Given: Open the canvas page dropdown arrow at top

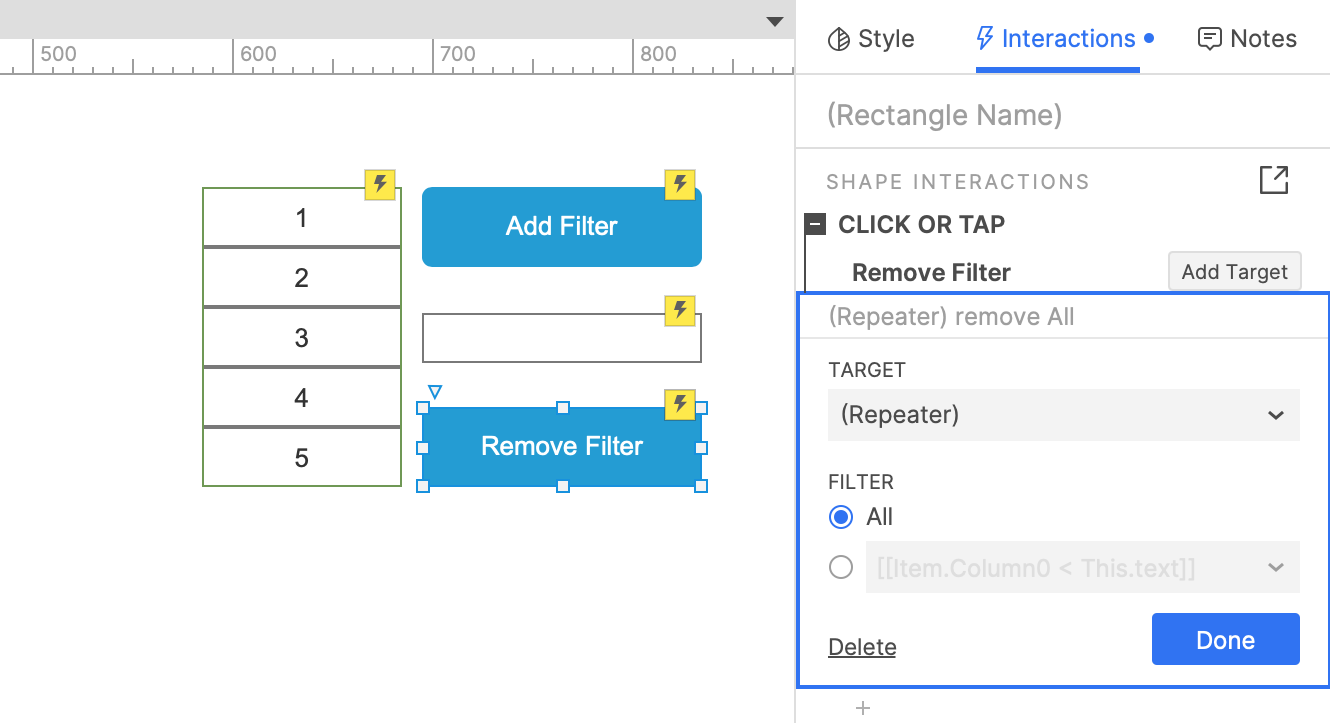Looking at the screenshot, I should (x=774, y=21).
